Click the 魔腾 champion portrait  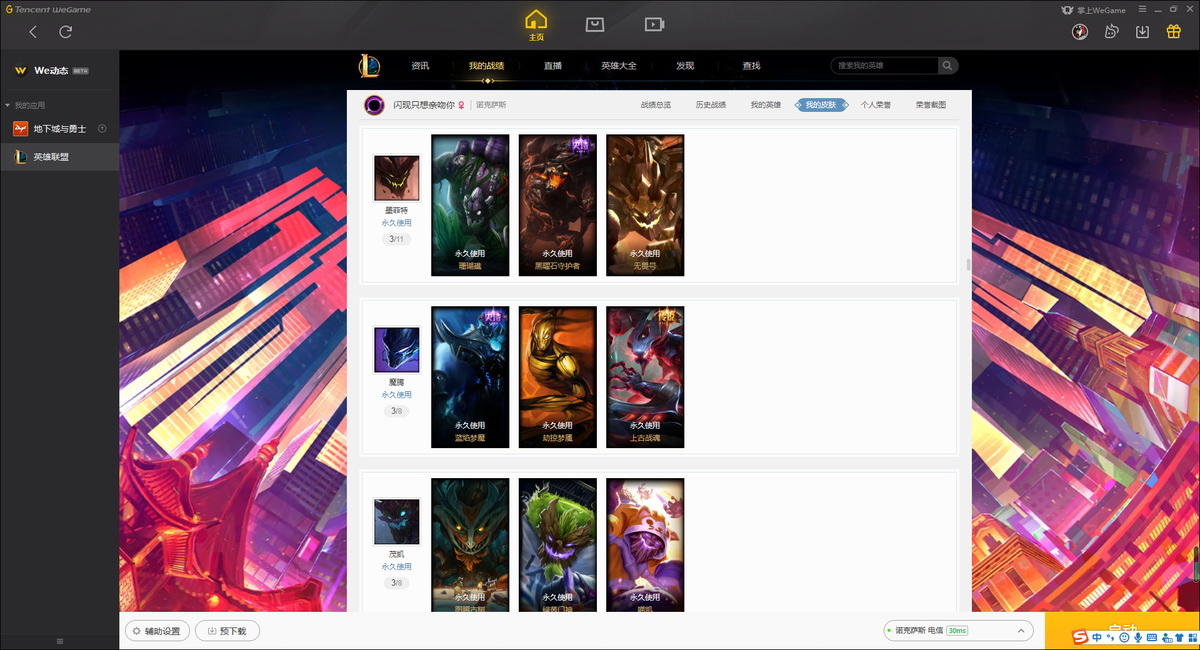[x=396, y=350]
